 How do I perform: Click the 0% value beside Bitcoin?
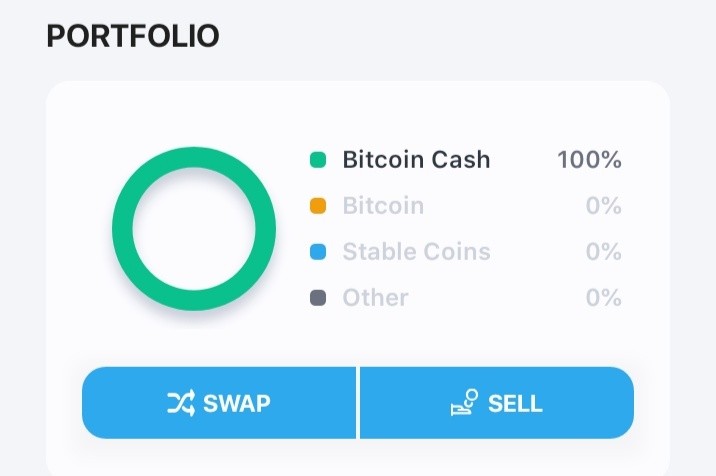point(604,206)
